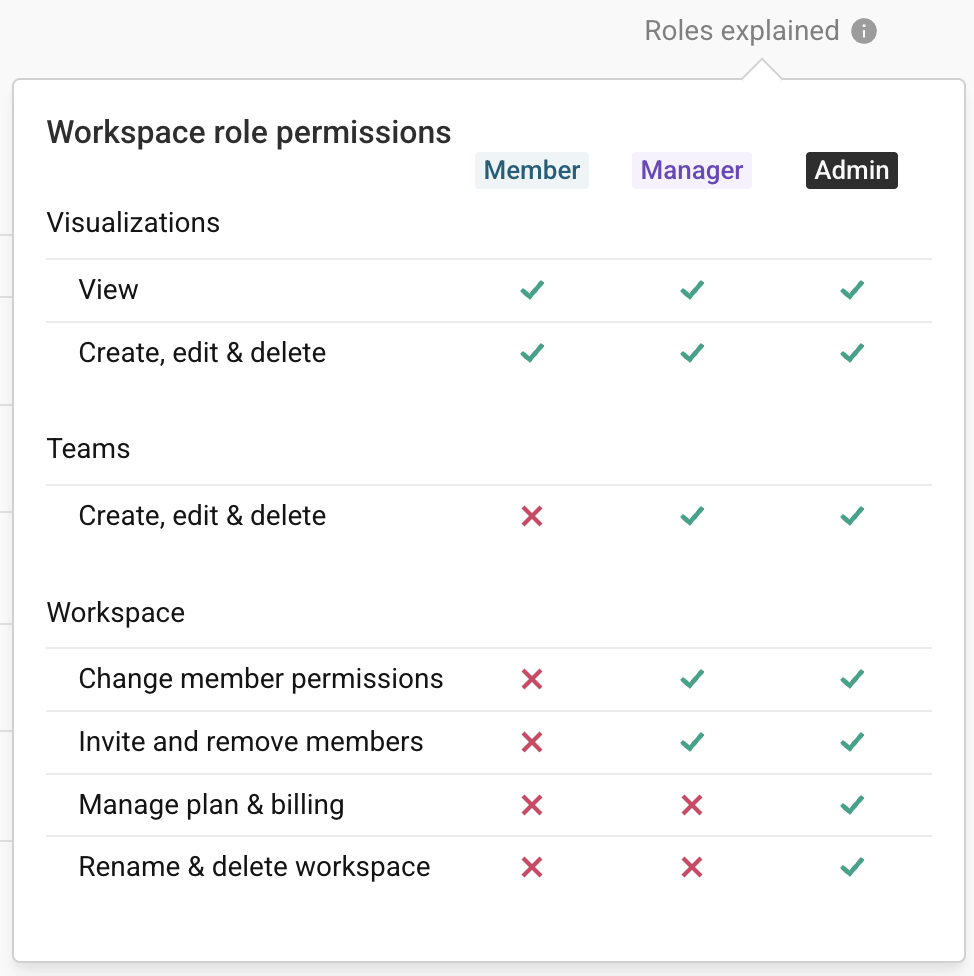
Task: Click Manager checkmark for Invite and remove members
Action: coord(692,742)
